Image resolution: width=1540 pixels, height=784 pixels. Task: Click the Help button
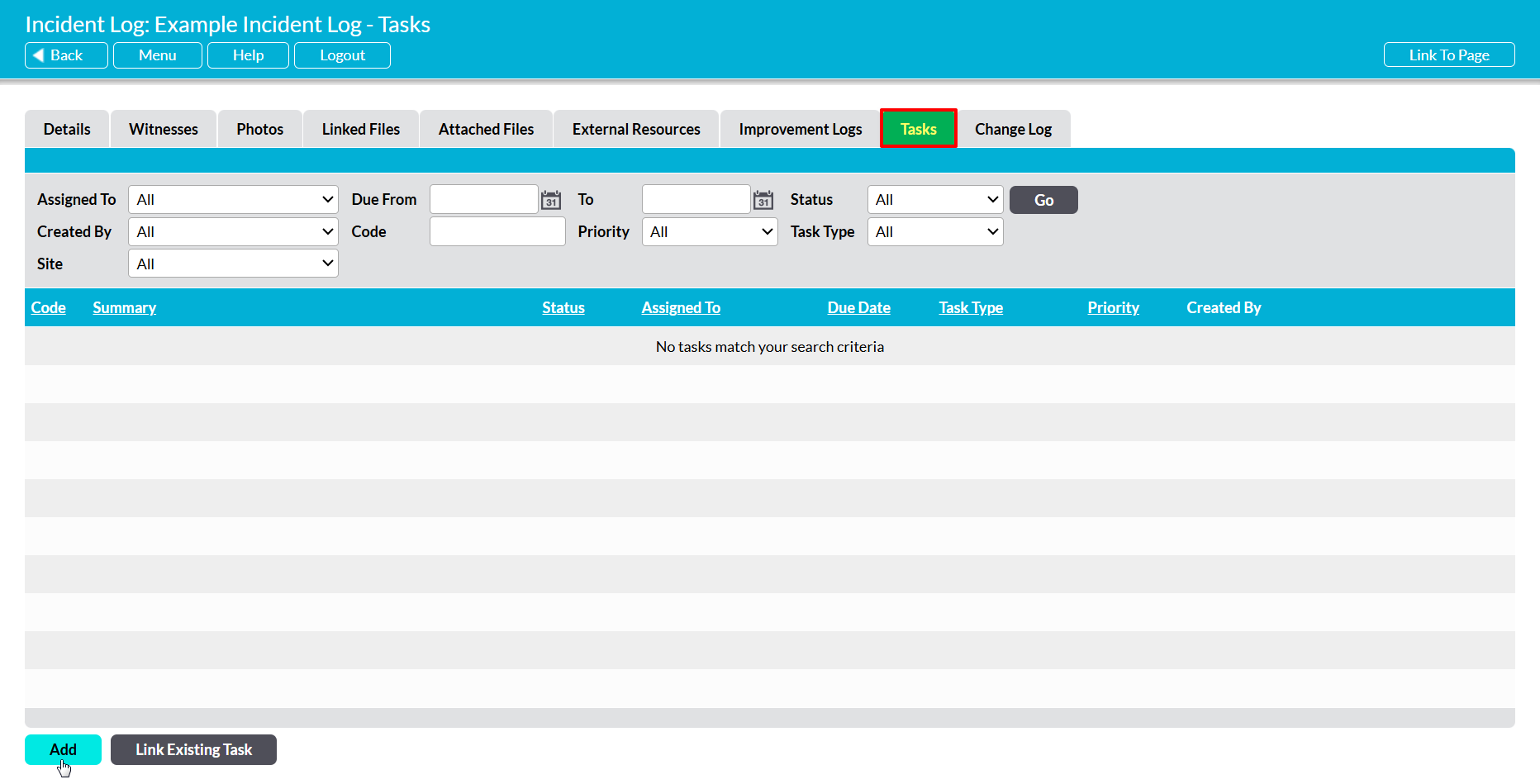pyautogui.click(x=248, y=55)
